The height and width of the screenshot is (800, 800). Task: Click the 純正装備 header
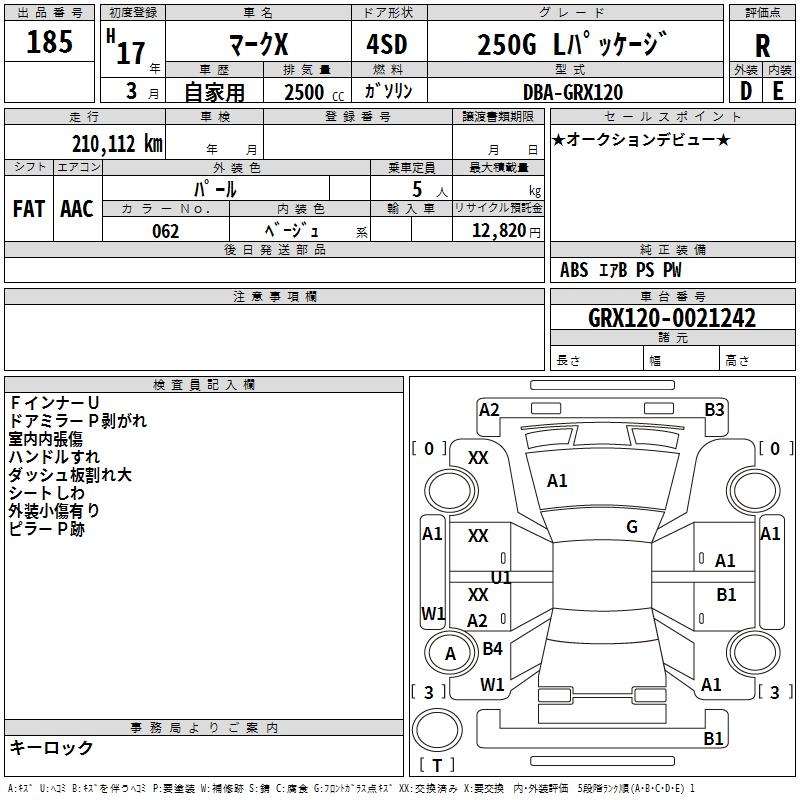click(x=672, y=249)
